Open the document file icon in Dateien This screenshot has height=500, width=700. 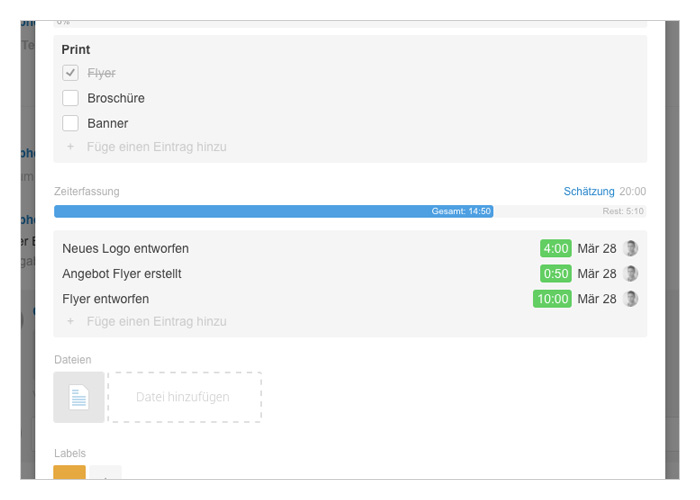[79, 397]
